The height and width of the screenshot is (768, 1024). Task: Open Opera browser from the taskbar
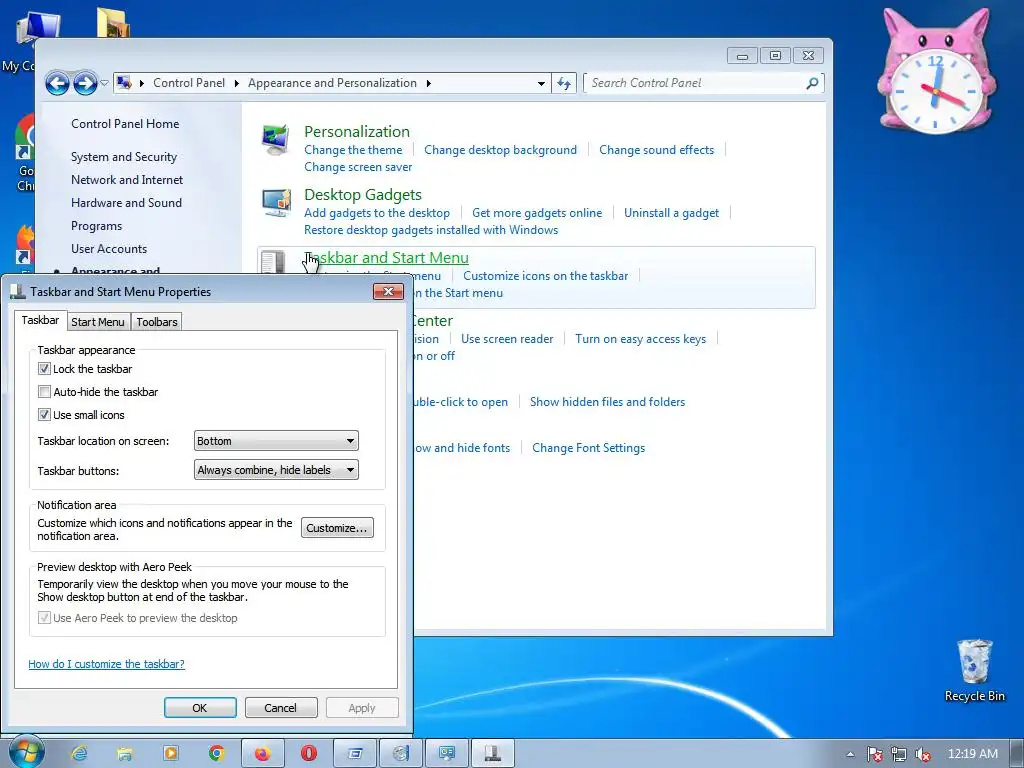click(x=308, y=754)
